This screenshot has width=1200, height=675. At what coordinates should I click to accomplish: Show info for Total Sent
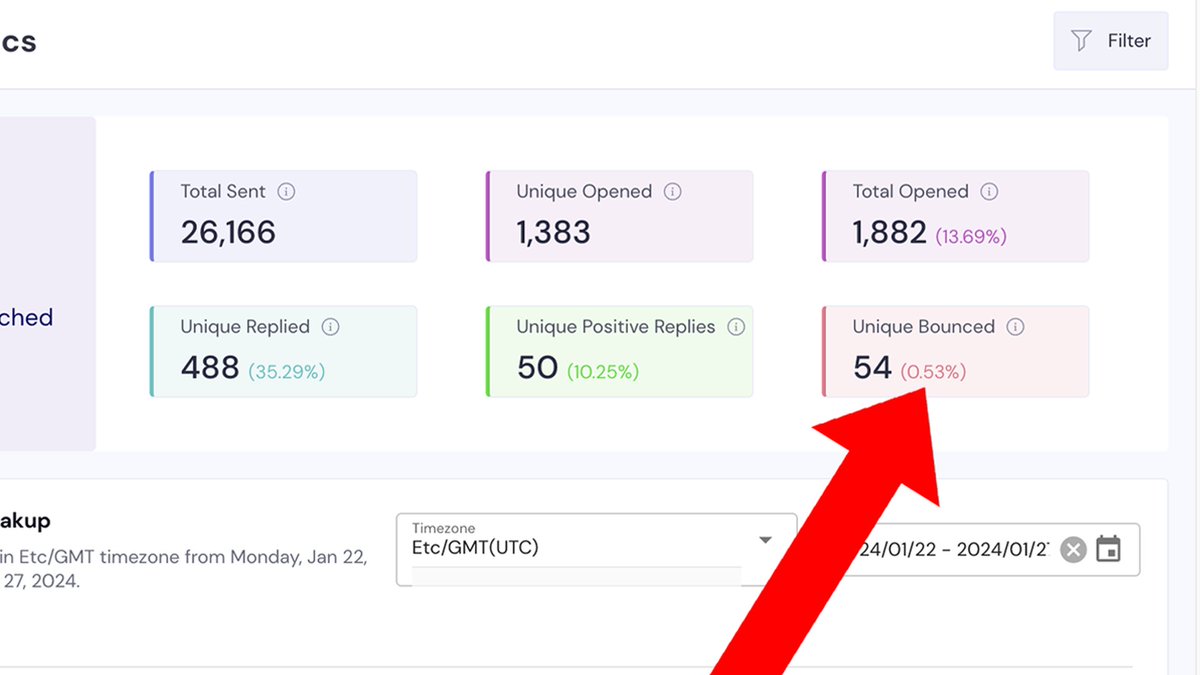286,191
